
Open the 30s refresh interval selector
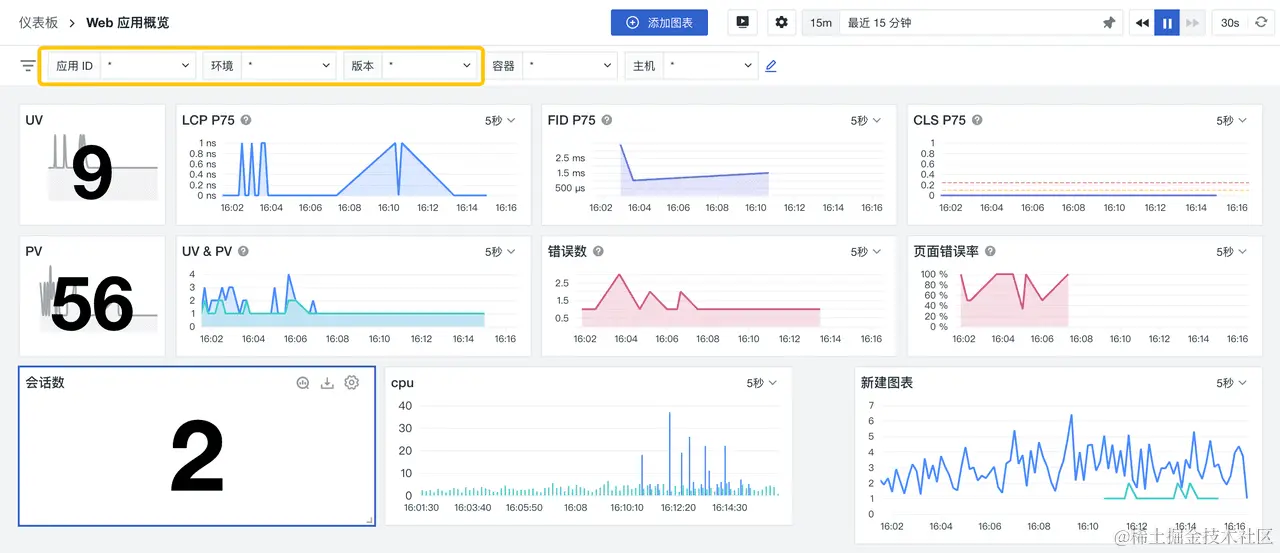click(x=1230, y=22)
